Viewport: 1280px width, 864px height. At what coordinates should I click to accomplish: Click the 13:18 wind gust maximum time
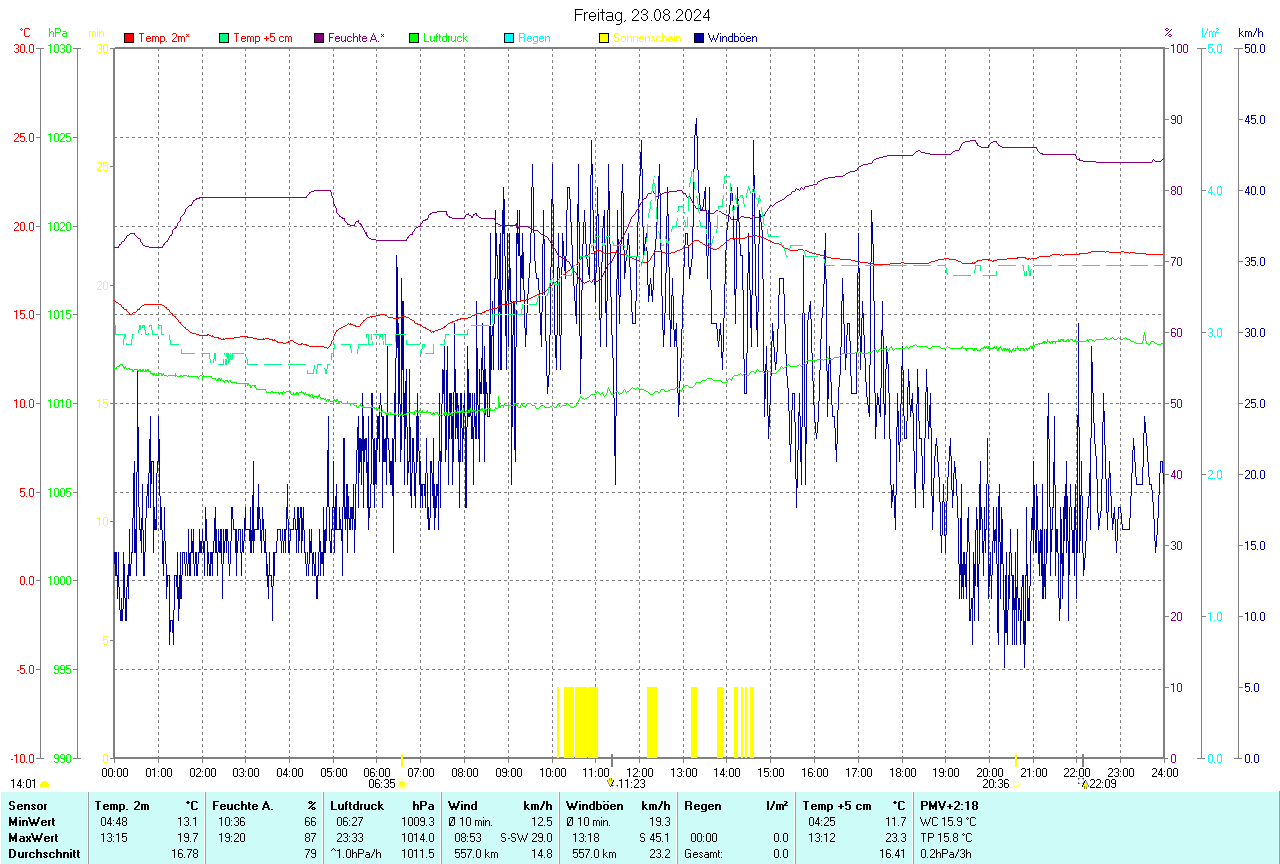click(x=586, y=837)
